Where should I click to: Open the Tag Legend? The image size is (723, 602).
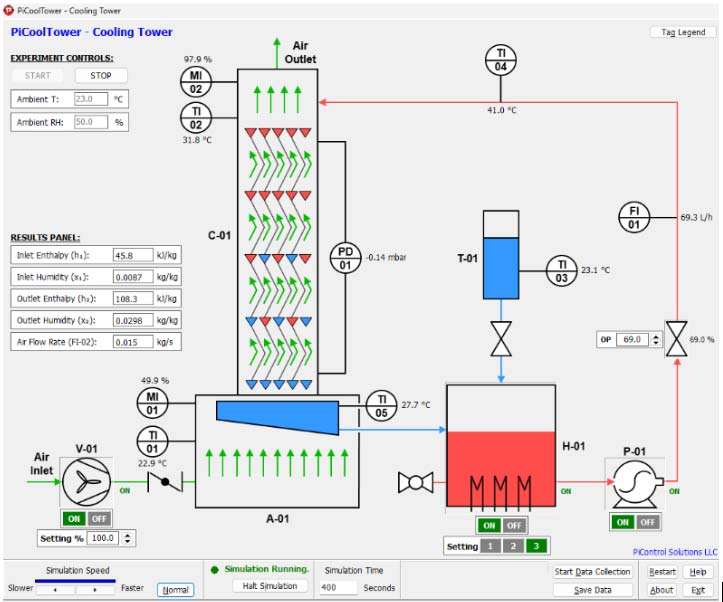click(x=683, y=32)
